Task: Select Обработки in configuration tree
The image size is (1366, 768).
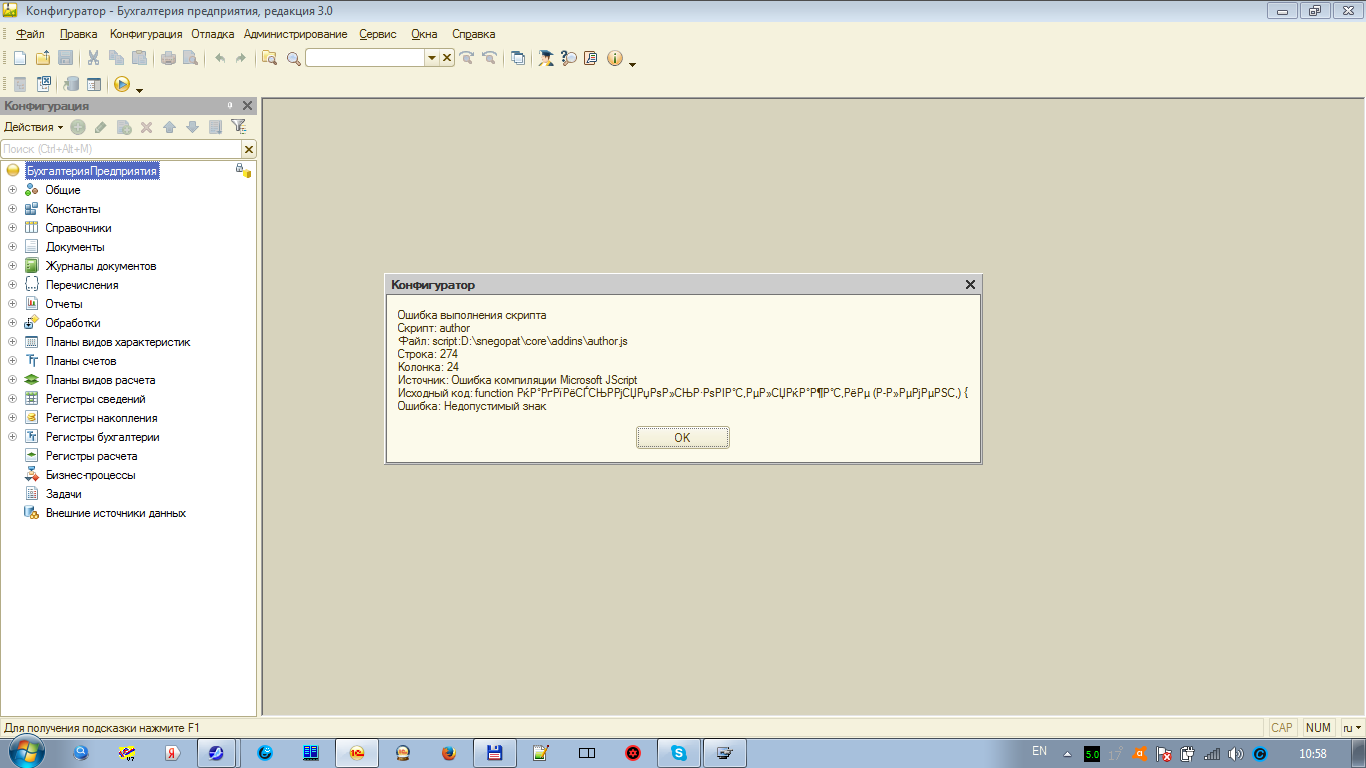Action: pos(73,323)
